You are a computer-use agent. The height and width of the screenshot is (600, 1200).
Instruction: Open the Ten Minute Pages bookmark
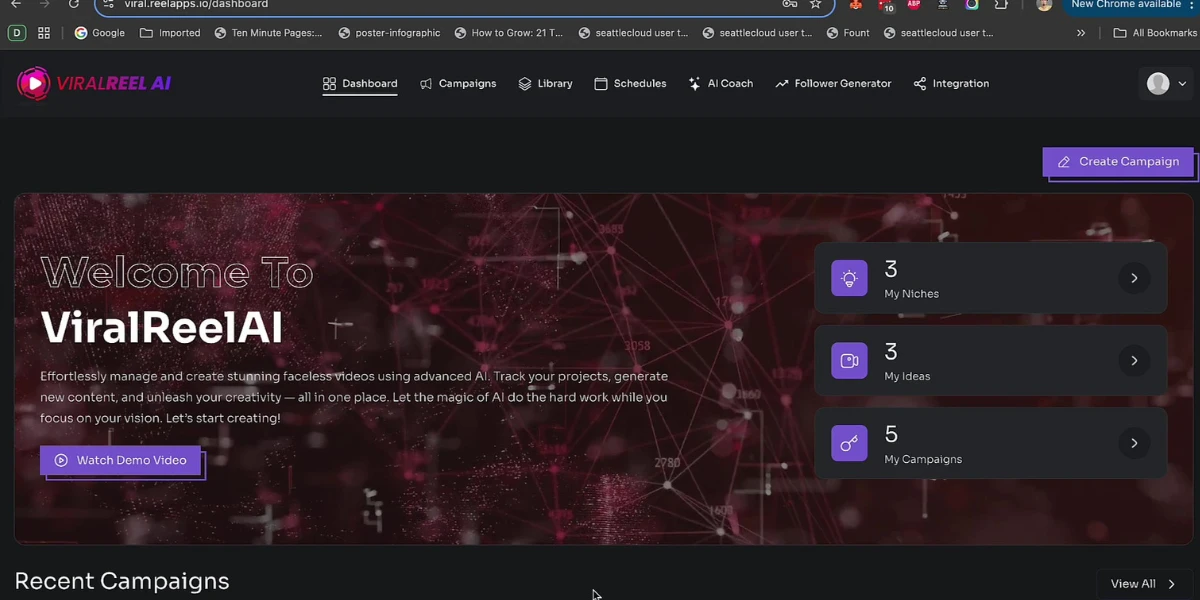268,33
